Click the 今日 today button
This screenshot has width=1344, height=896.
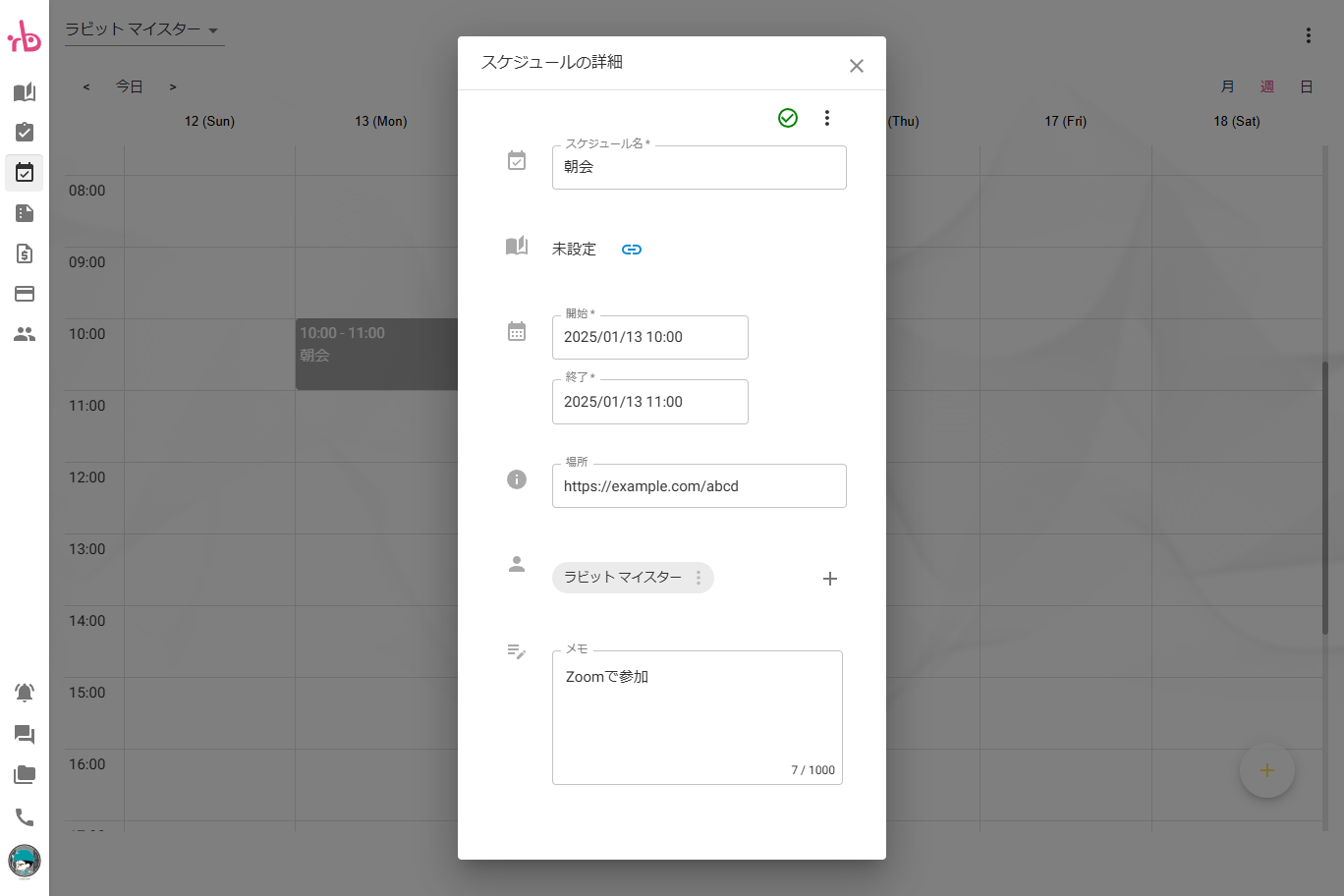130,86
